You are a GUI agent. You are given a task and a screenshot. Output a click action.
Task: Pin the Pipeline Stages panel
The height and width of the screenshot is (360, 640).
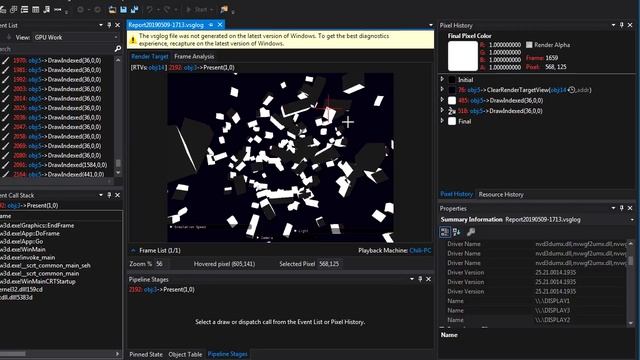pos(420,279)
